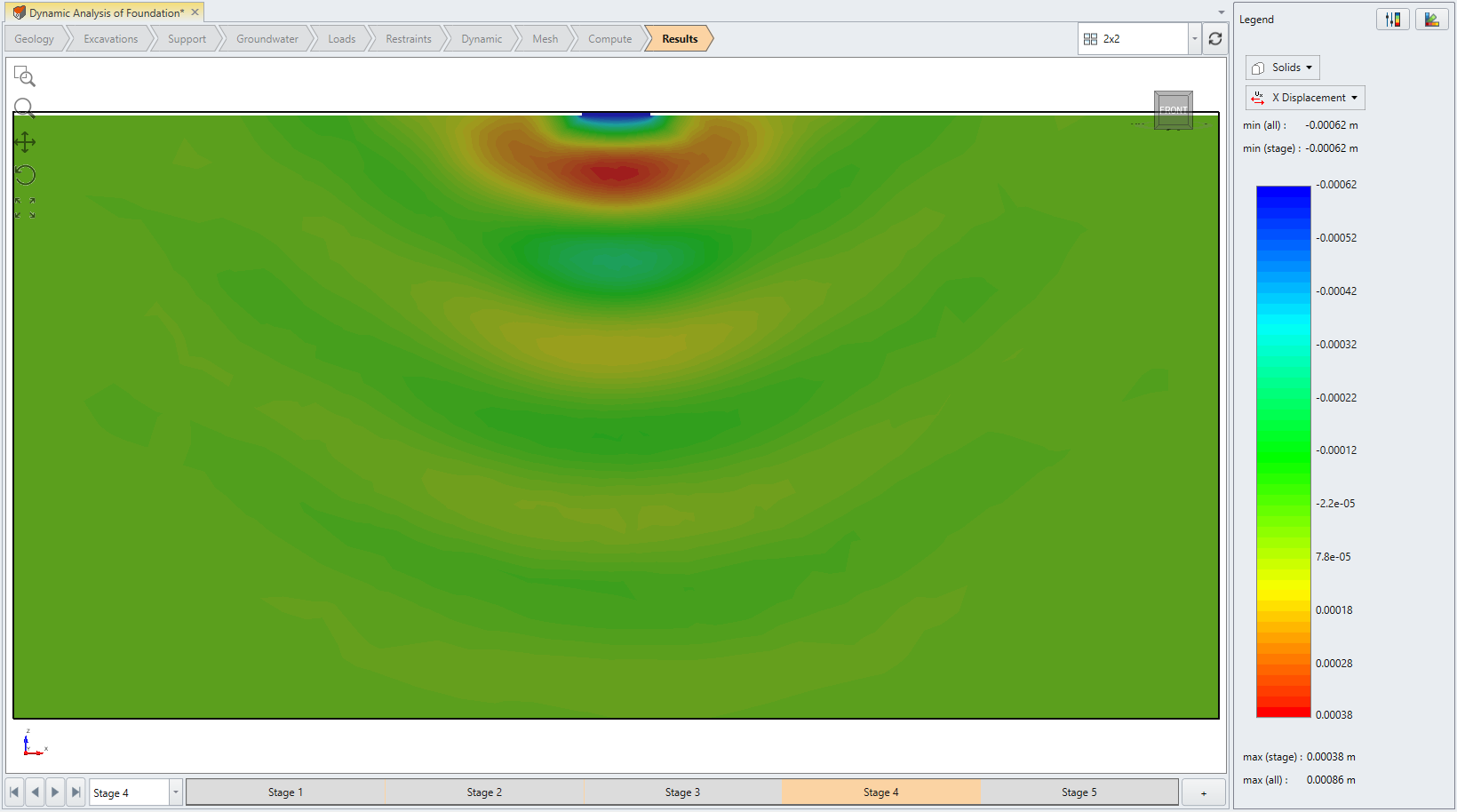Expand the Stage 4 selector dropdown
1457x812 pixels.
pos(176,792)
